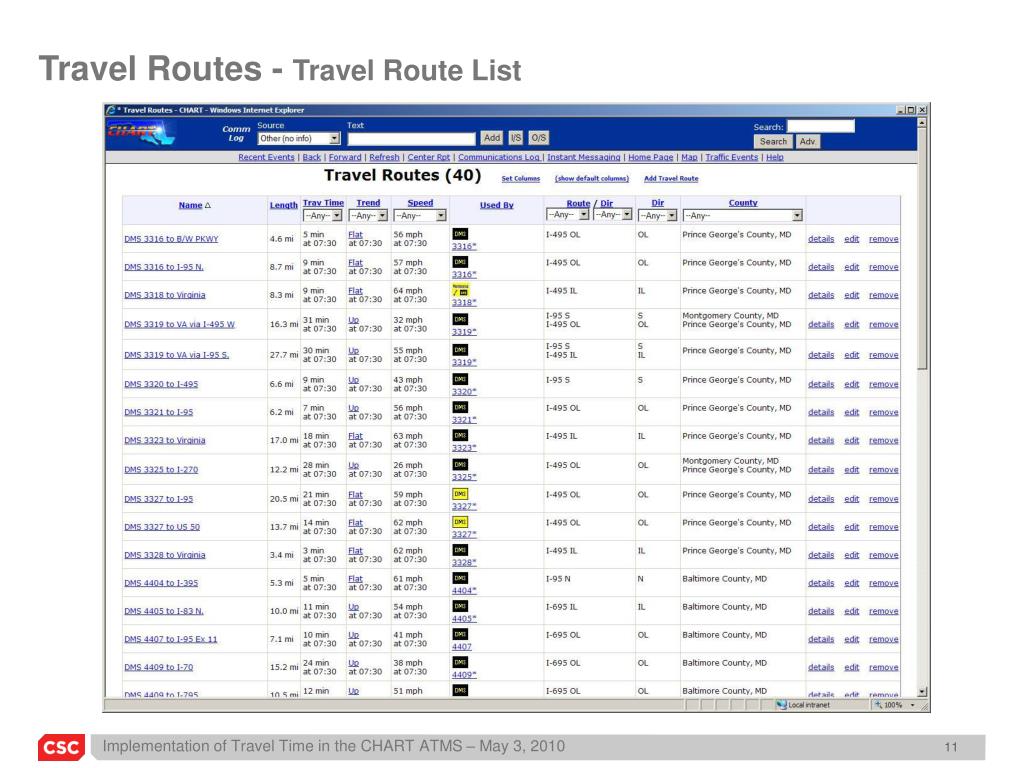Image resolution: width=1024 pixels, height=768 pixels.
Task: Open the standalone Dir column filter dropdown
Action: (657, 216)
